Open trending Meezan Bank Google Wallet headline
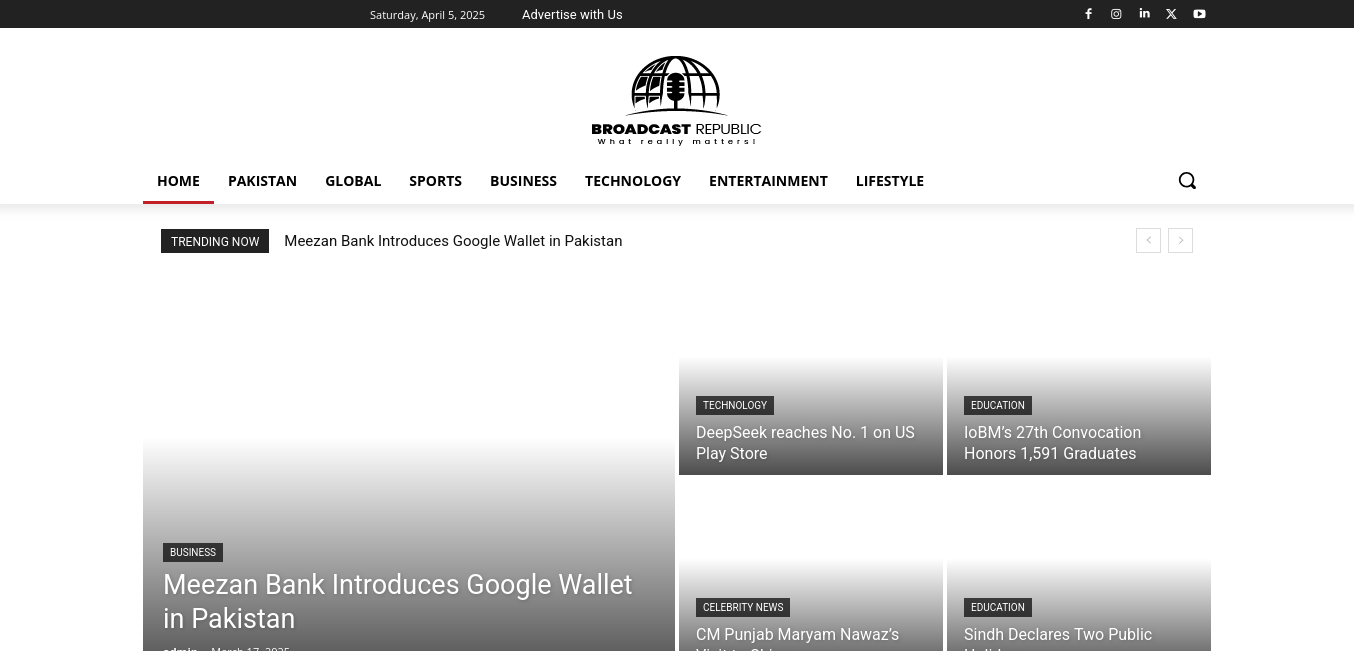 tap(453, 241)
